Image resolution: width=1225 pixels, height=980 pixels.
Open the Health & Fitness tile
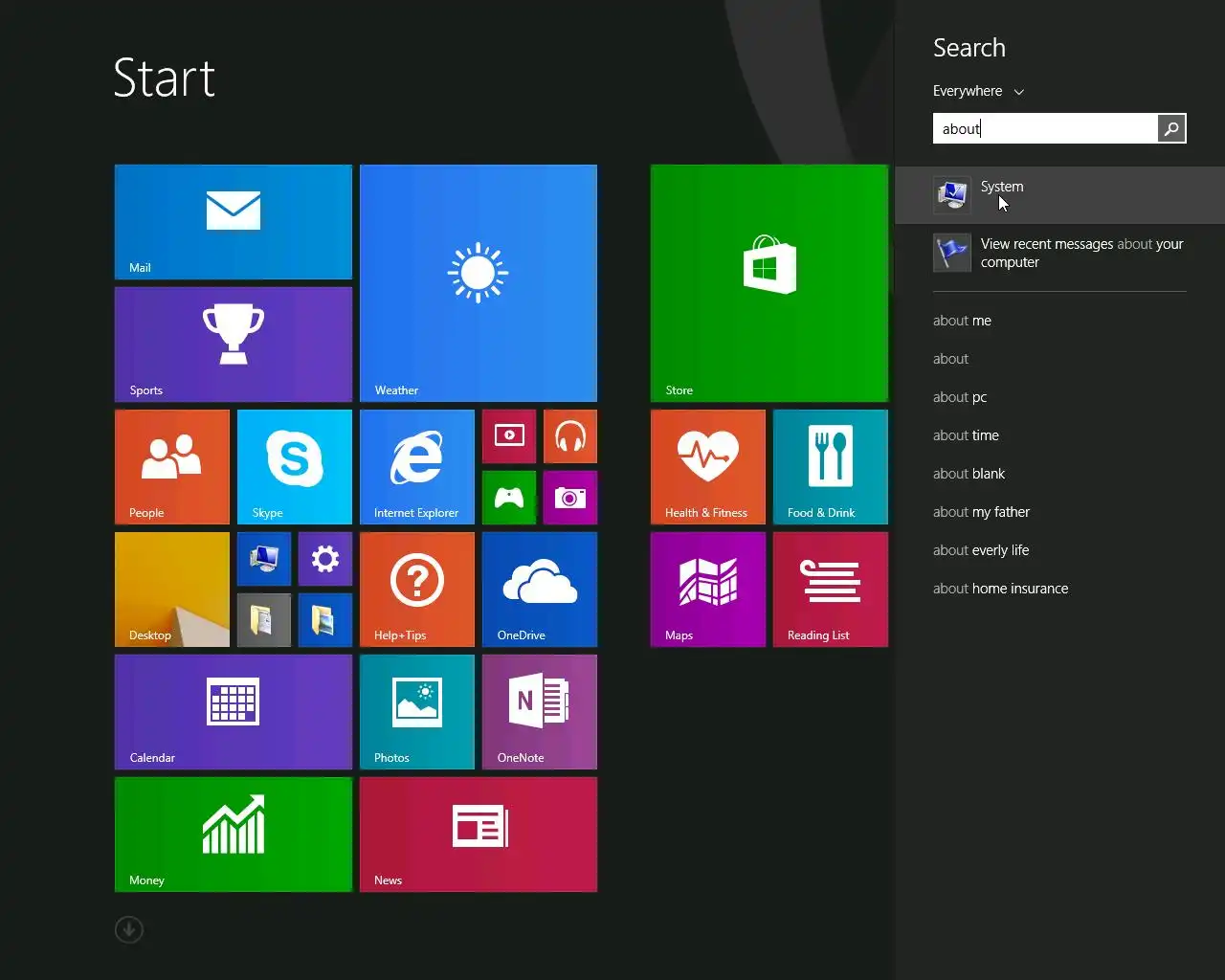[708, 467]
